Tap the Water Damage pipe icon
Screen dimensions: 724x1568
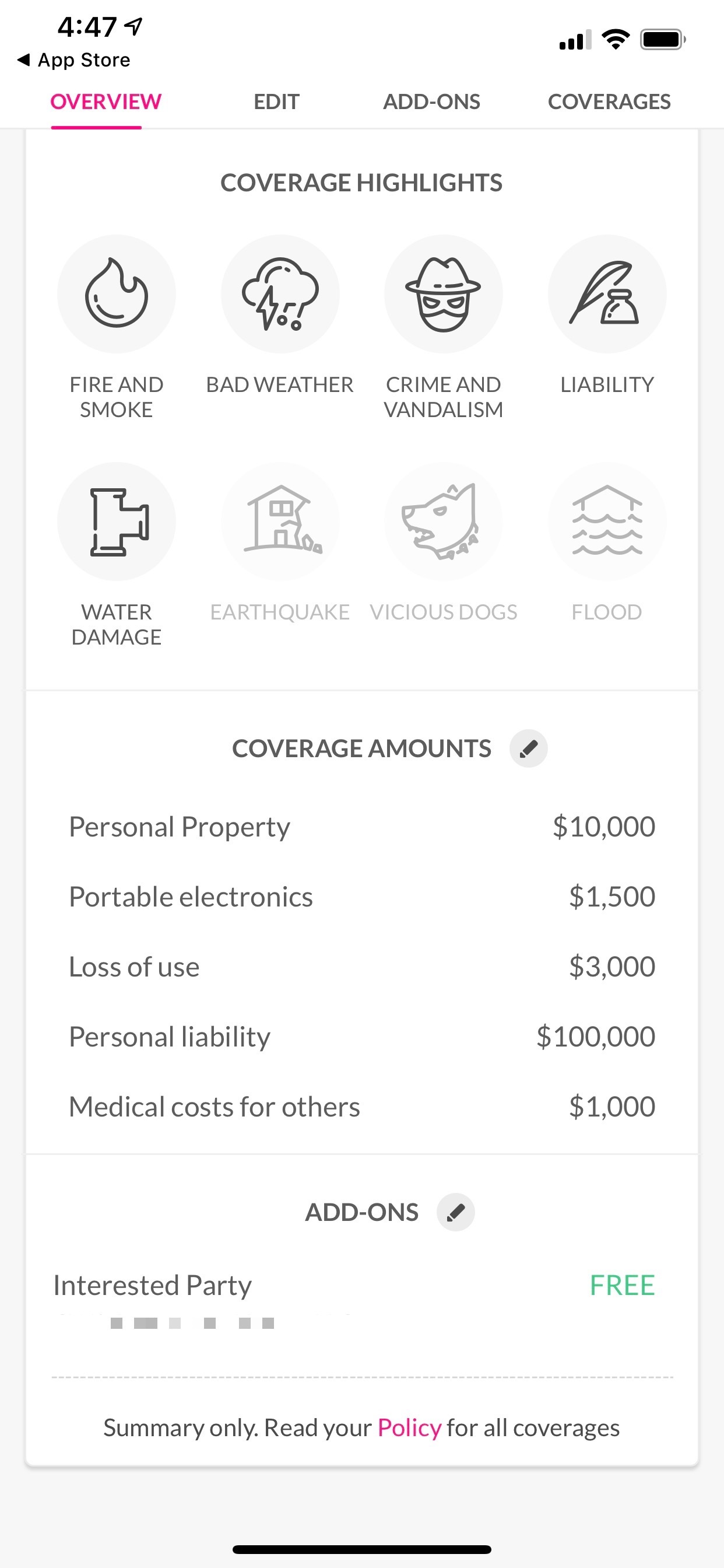tap(116, 521)
